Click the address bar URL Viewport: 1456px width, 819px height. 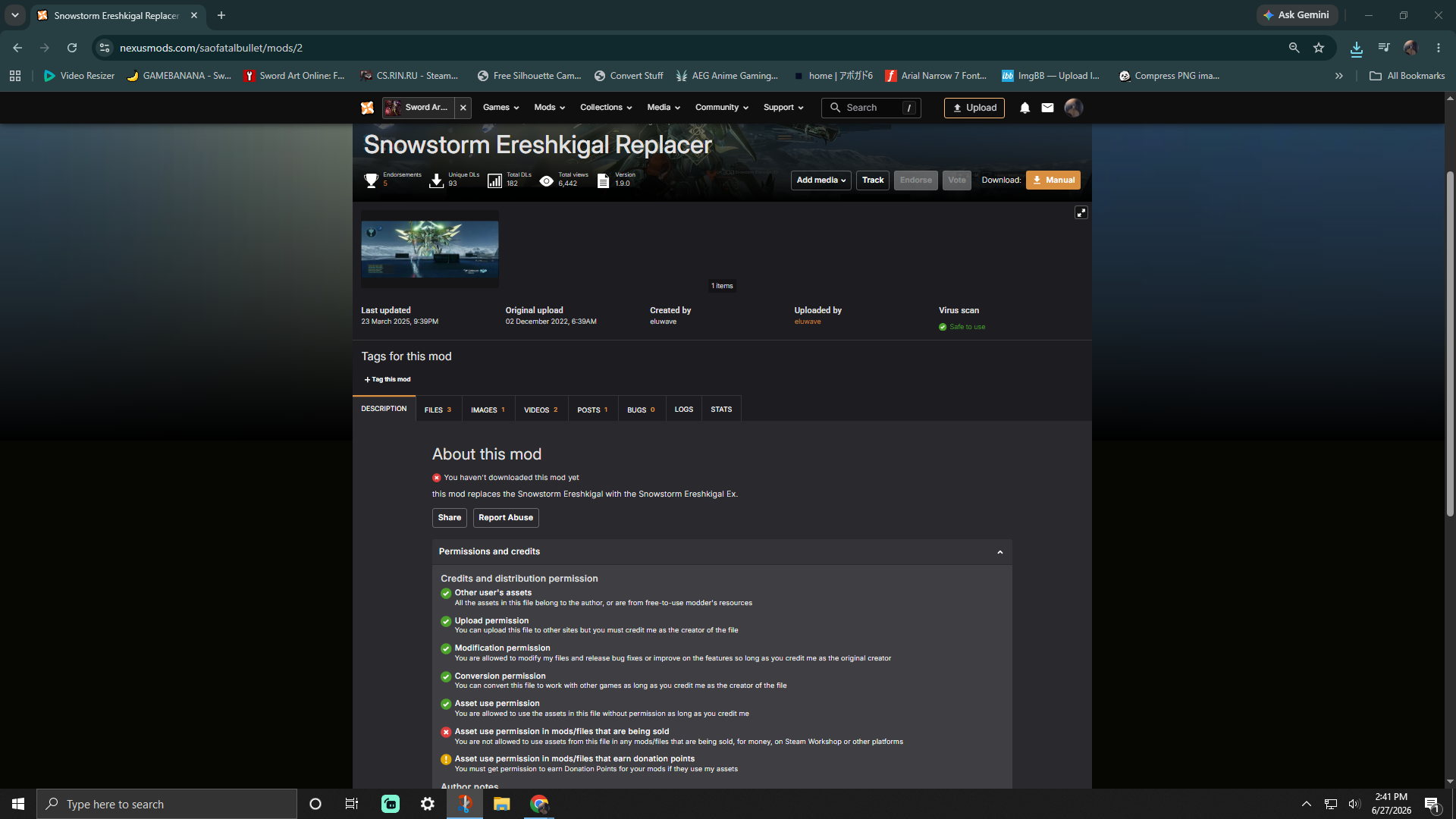tap(211, 48)
